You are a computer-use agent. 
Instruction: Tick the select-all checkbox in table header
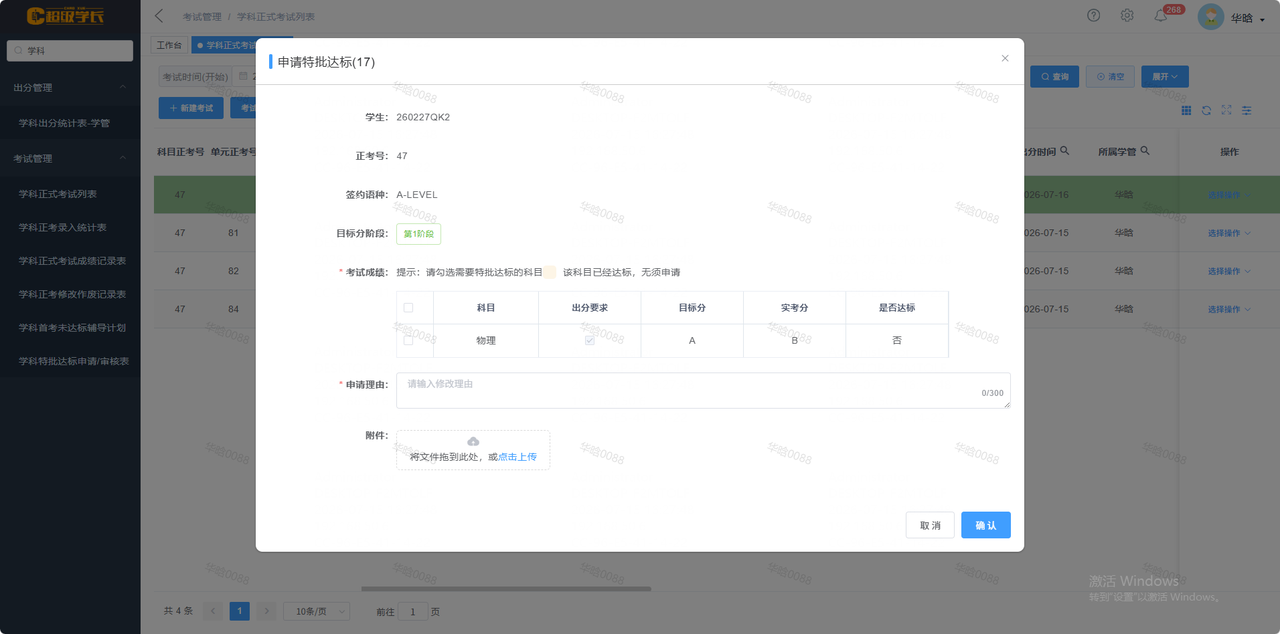click(x=408, y=307)
